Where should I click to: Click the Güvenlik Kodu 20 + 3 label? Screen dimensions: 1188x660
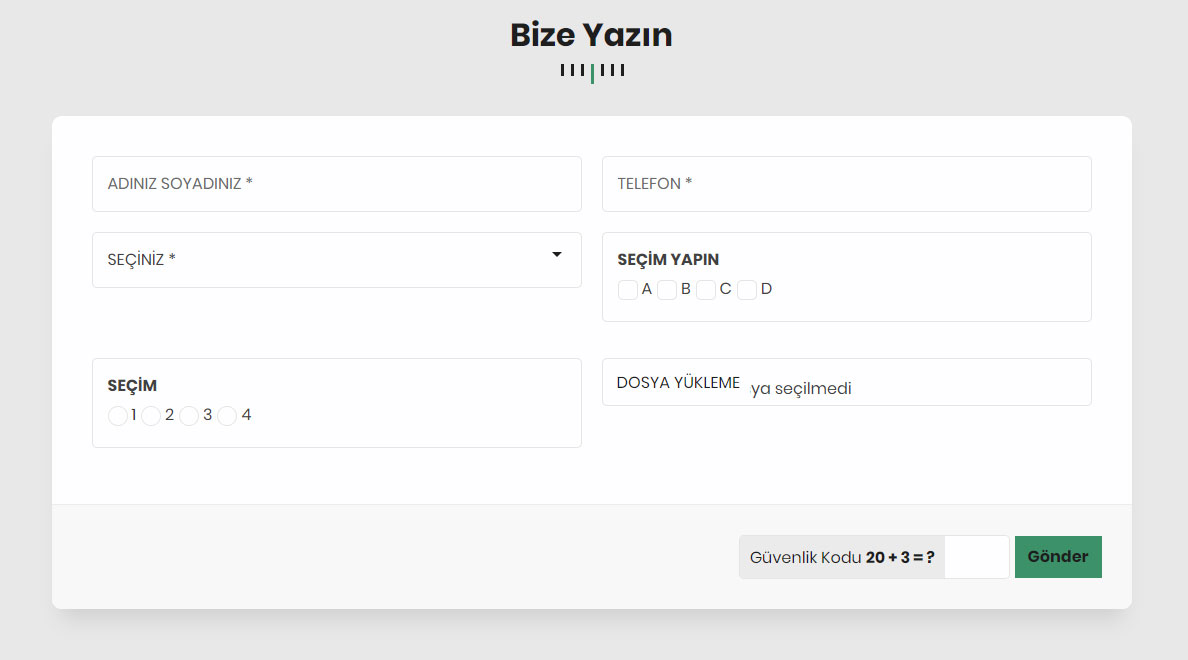842,557
